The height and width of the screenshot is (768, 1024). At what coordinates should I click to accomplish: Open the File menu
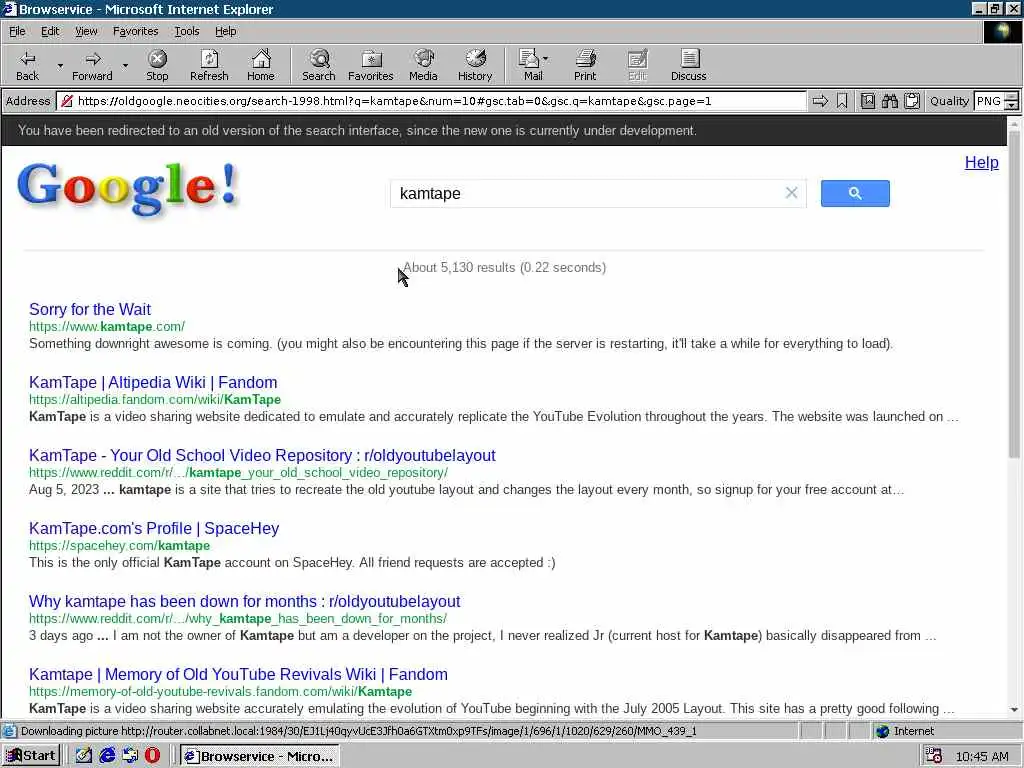(x=17, y=31)
